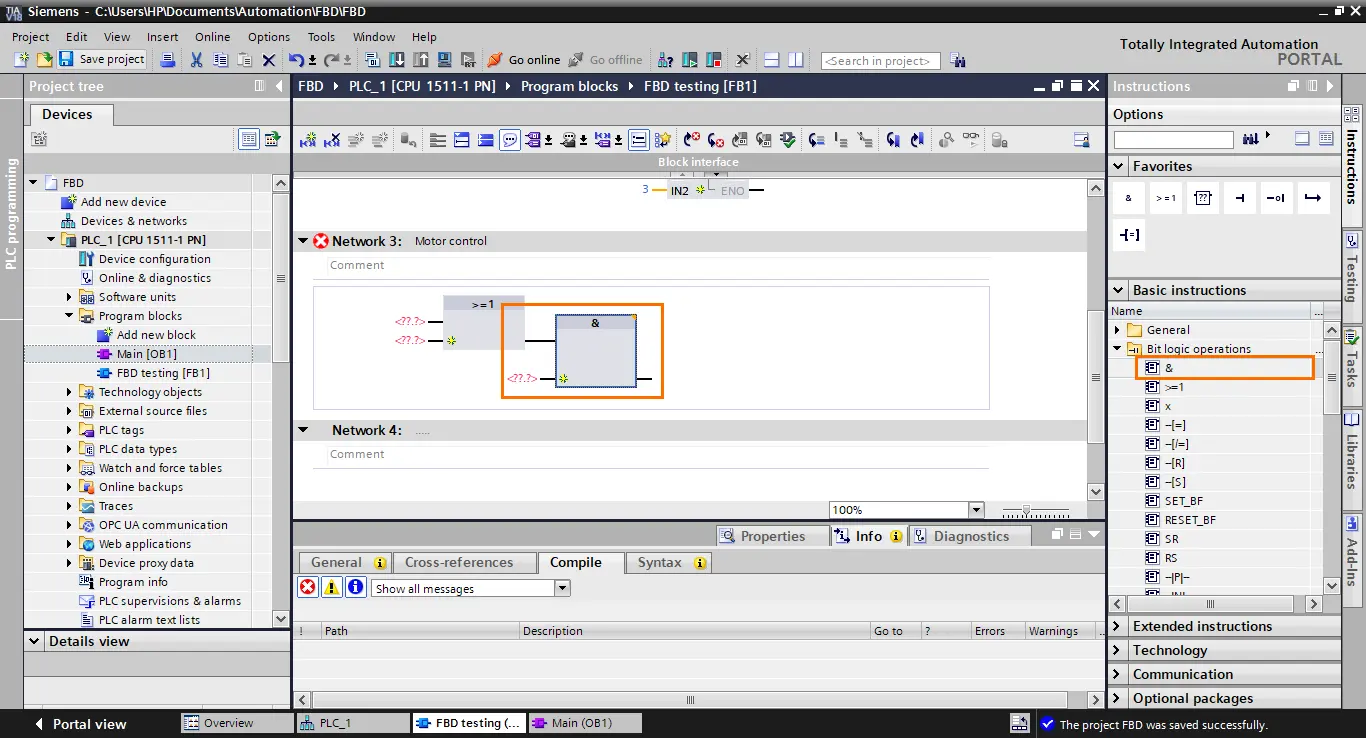Screen dimensions: 1366x738
Task: Toggle warning messages filter button
Action: (331, 588)
